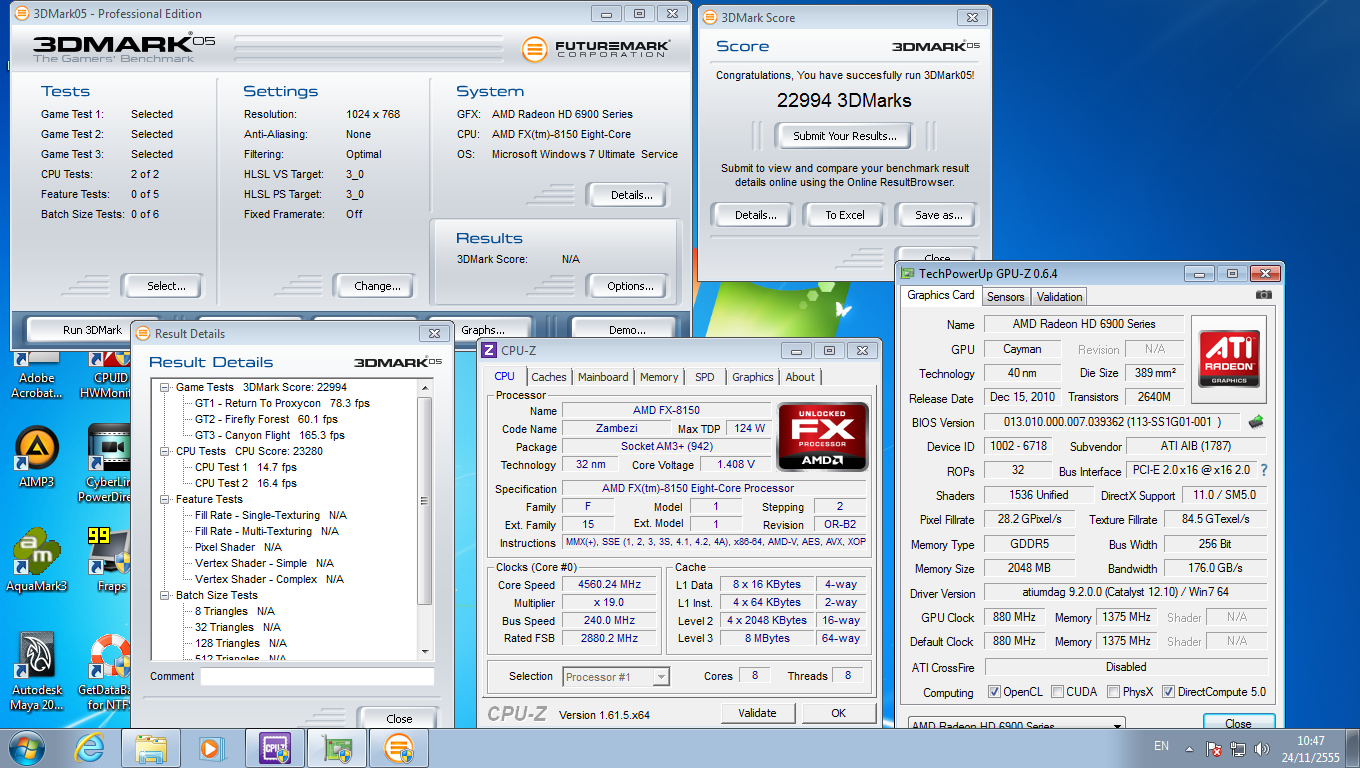Switch to the Graphics tab in CPU-Z

pyautogui.click(x=752, y=377)
